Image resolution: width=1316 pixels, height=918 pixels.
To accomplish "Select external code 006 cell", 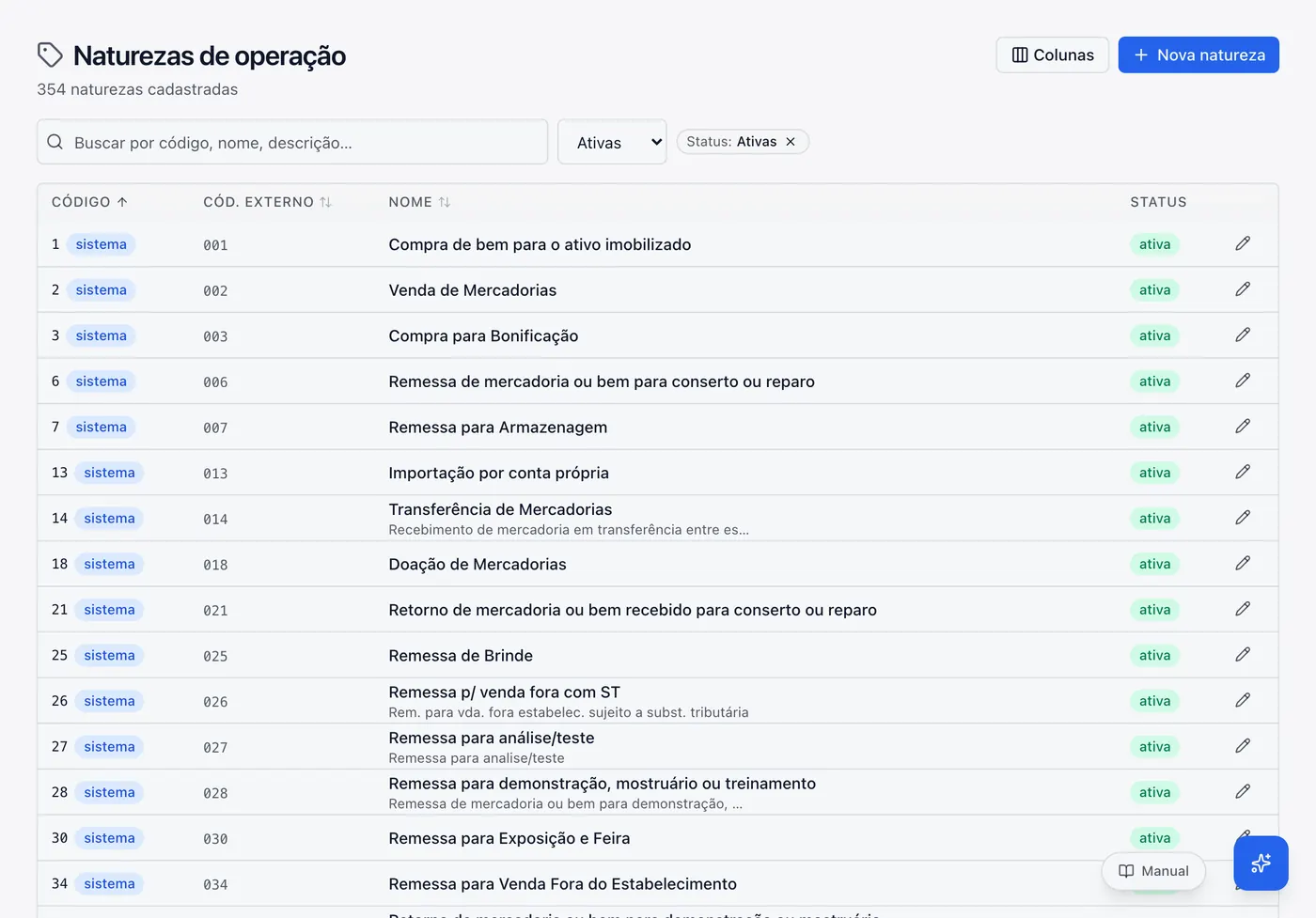I will pos(215,382).
